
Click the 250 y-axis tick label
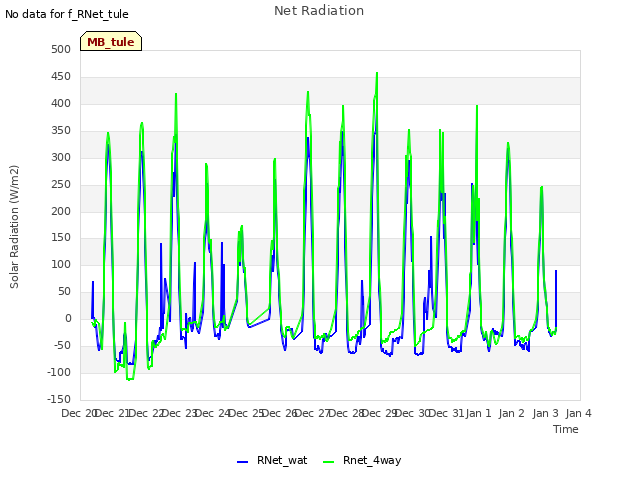(61, 184)
